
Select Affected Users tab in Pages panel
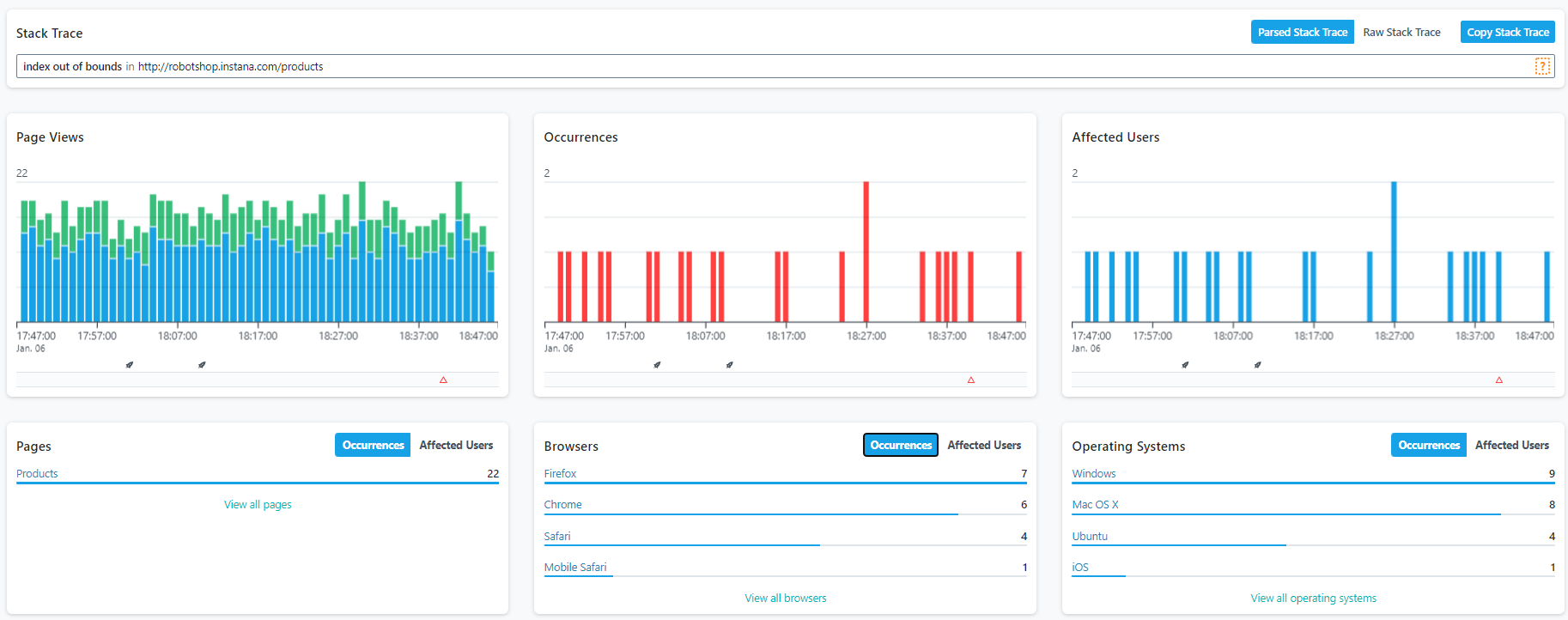pos(456,445)
